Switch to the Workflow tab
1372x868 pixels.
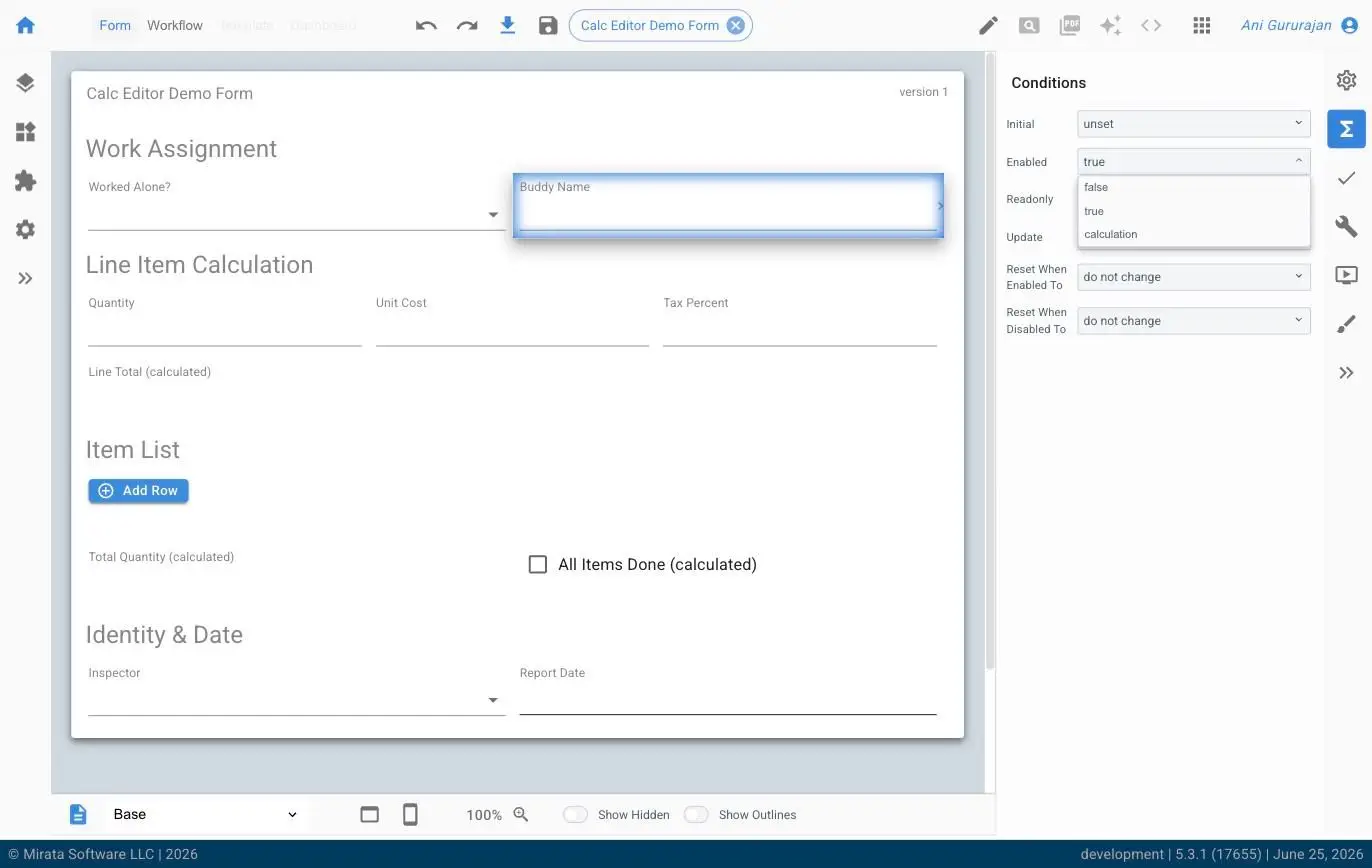(175, 25)
